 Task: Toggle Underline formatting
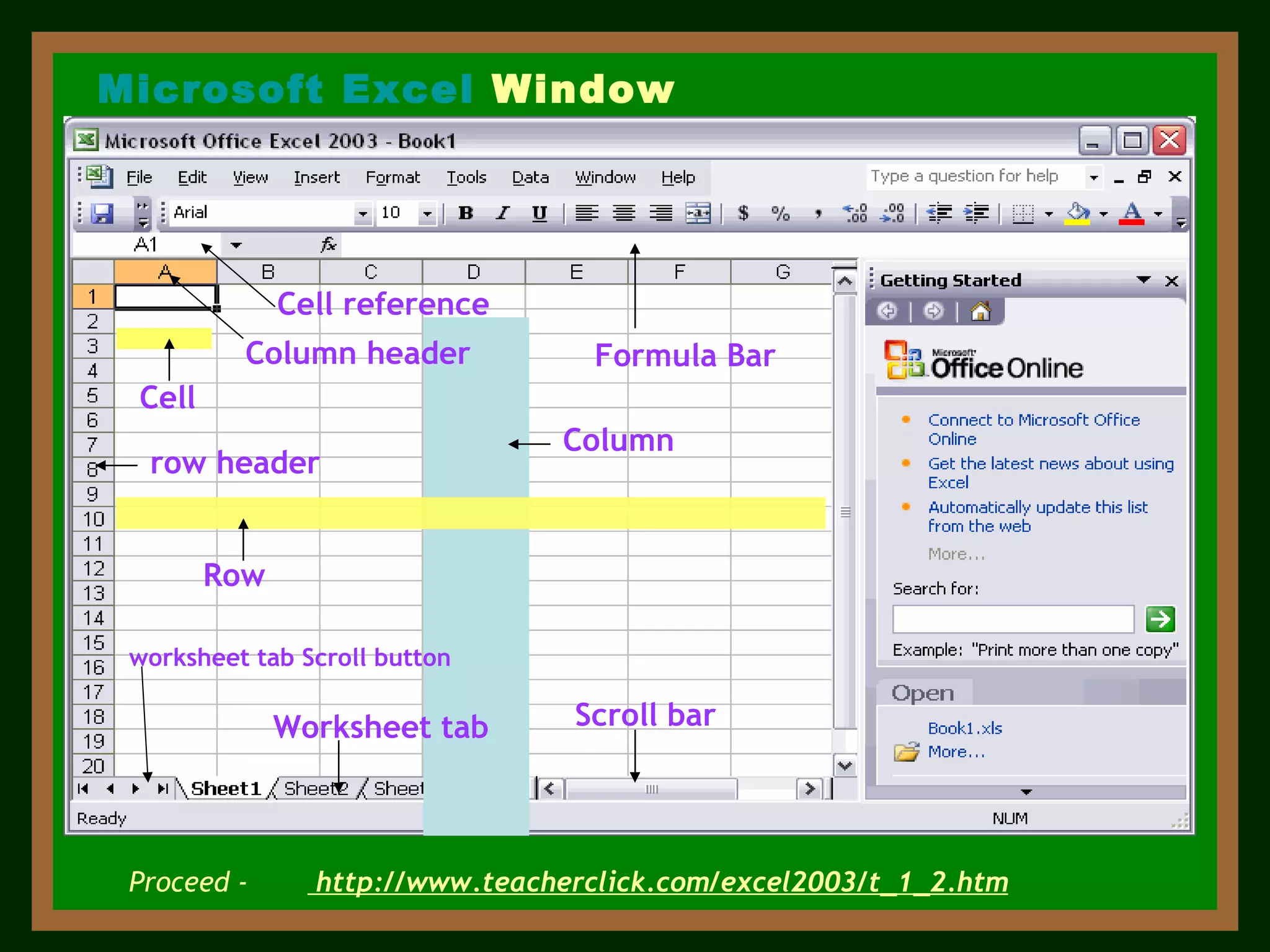[540, 213]
